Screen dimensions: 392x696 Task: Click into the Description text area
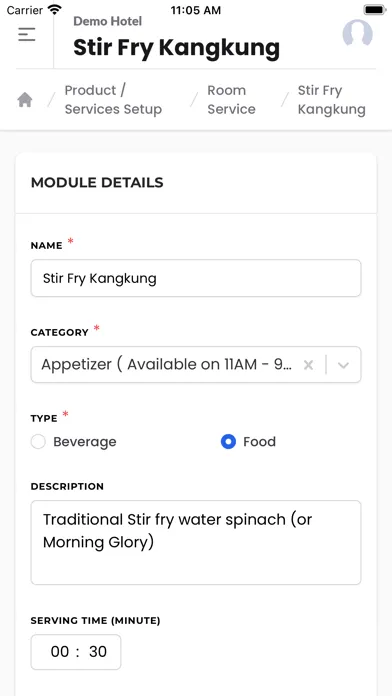coord(196,542)
